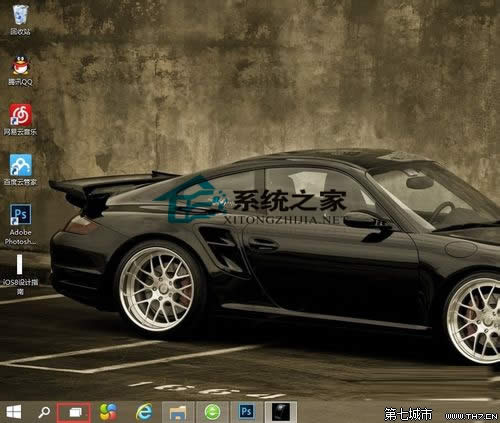
Task: Launch Adobe Photoshop desktop shortcut
Action: pyautogui.click(x=20, y=225)
